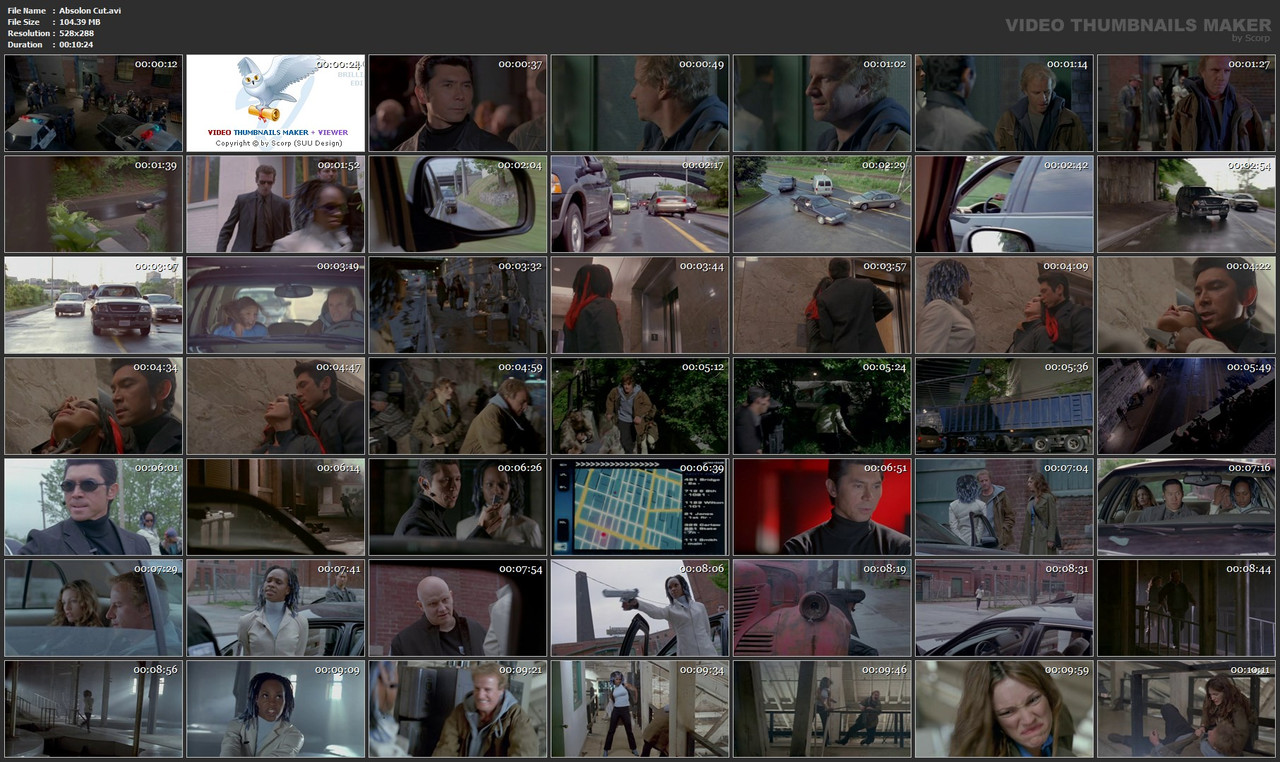Viewport: 1280px width, 762px height.
Task: Open the frame at 00:00:49
Action: tap(640, 103)
